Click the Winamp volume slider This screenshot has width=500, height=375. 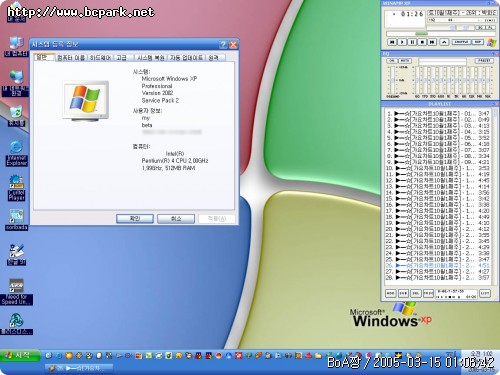(x=442, y=28)
